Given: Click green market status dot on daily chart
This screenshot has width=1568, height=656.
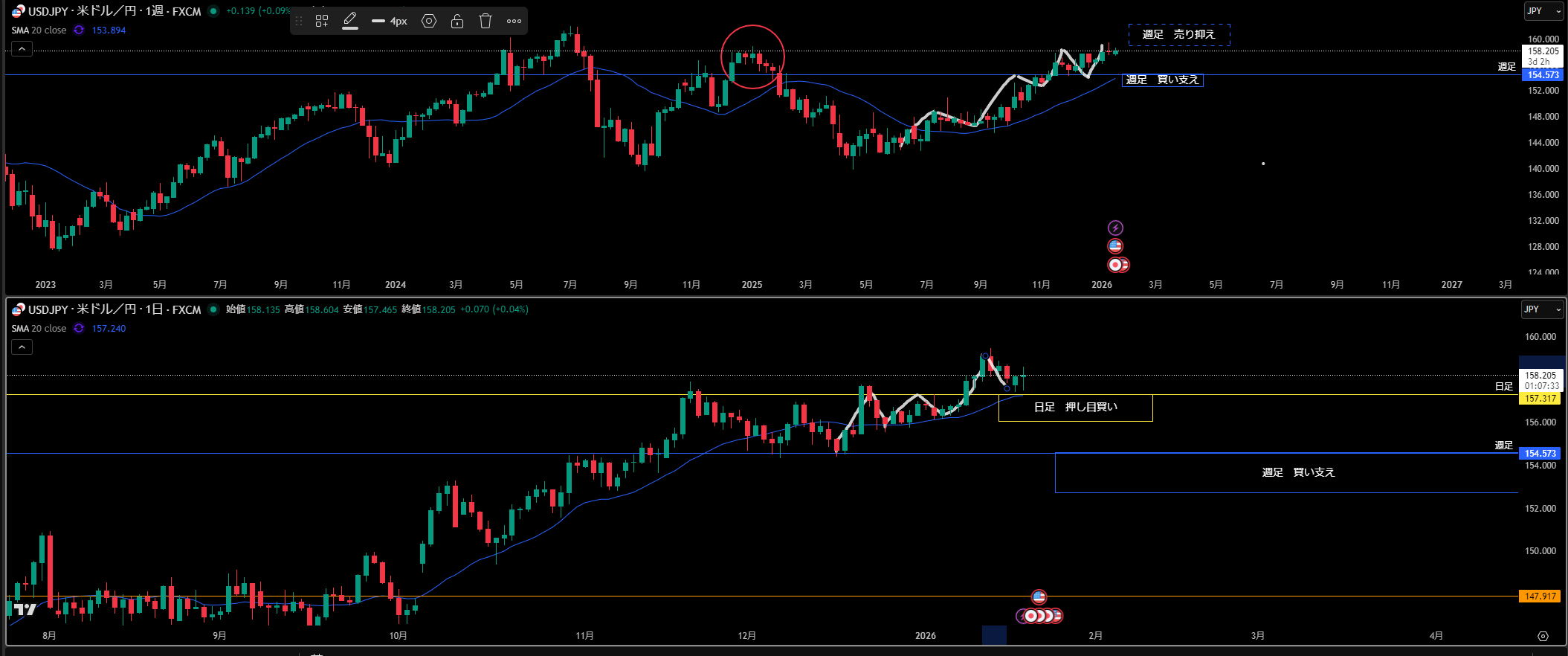Looking at the screenshot, I should pyautogui.click(x=213, y=309).
